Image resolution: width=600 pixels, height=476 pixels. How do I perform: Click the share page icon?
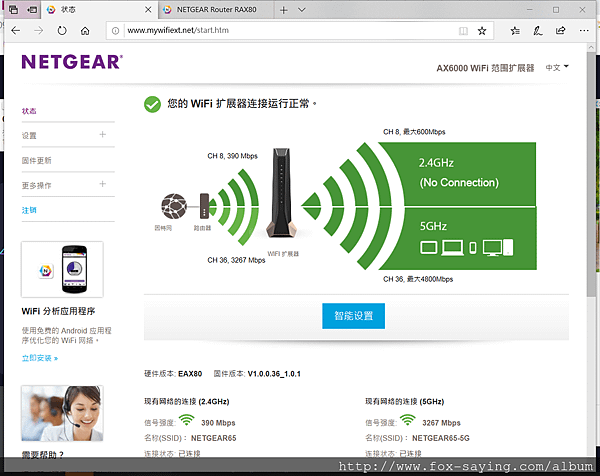[561, 31]
